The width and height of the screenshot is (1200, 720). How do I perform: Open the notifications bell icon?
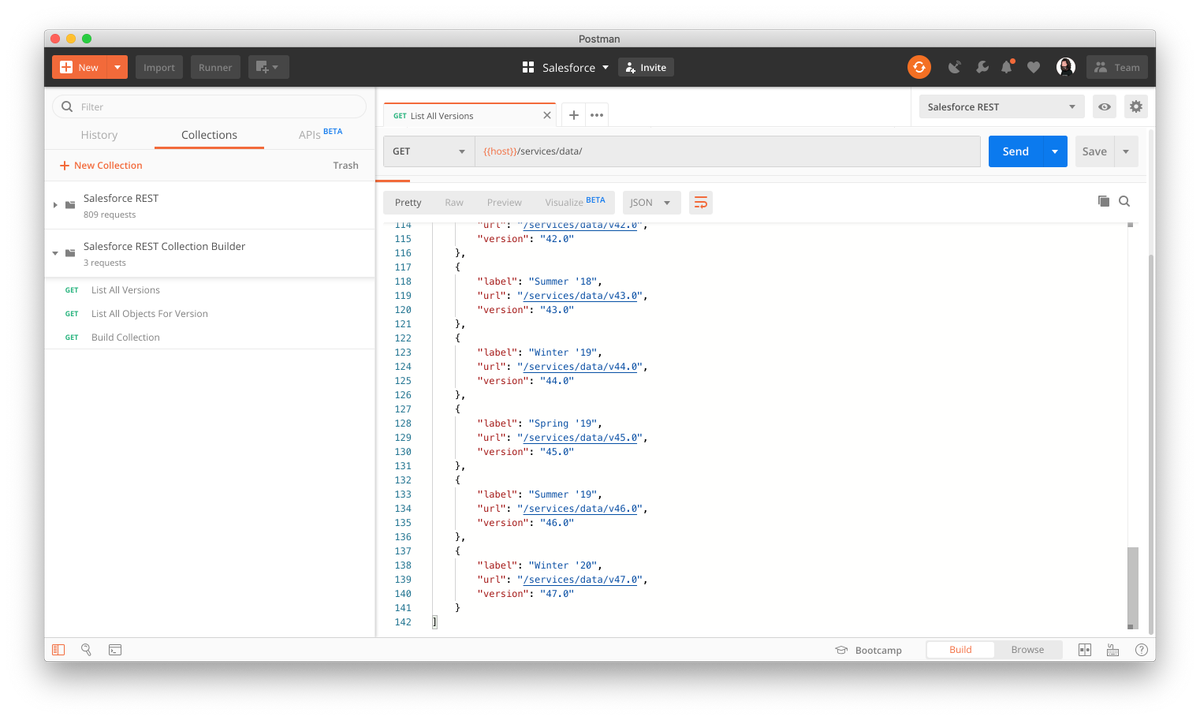coord(1008,67)
